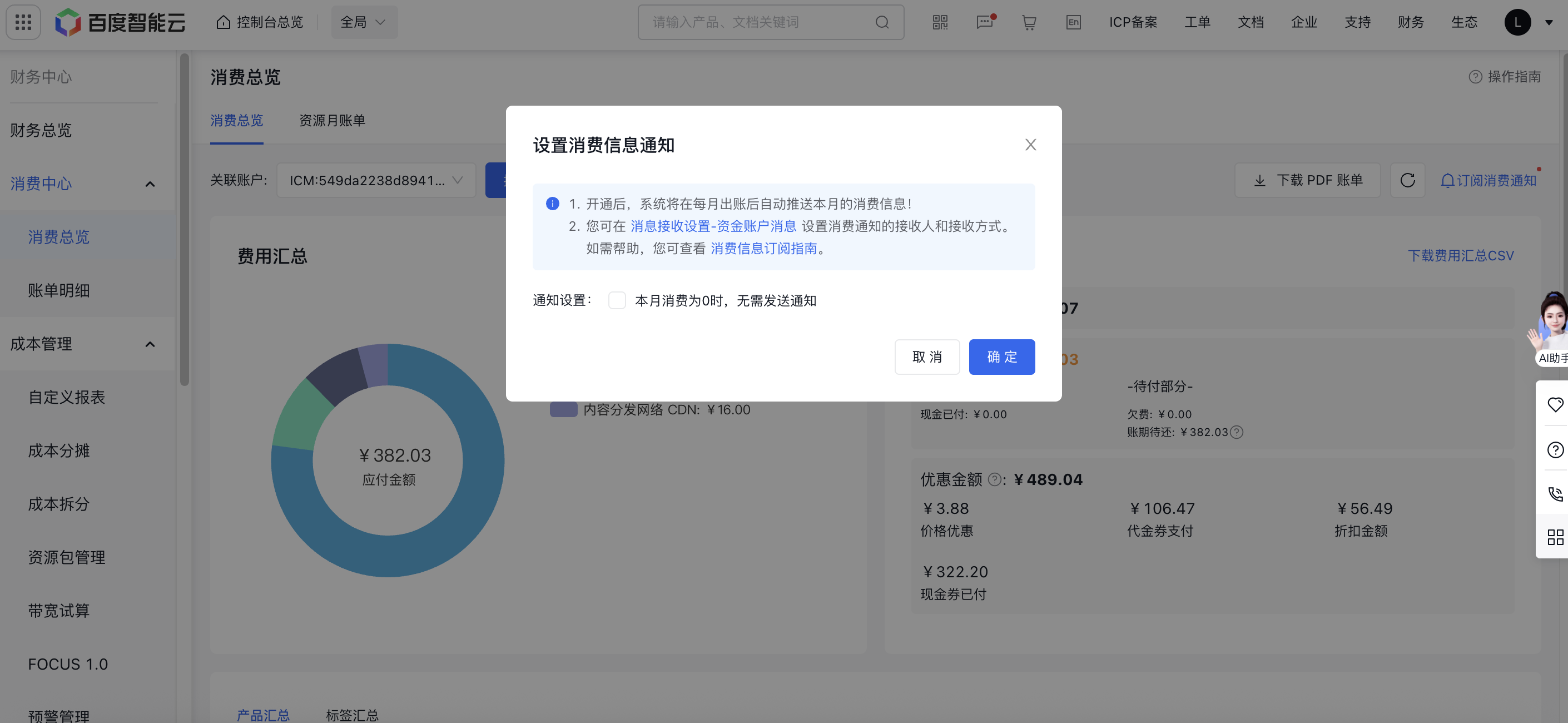Click the download icon on 下载 PDF 账单

1259,180
